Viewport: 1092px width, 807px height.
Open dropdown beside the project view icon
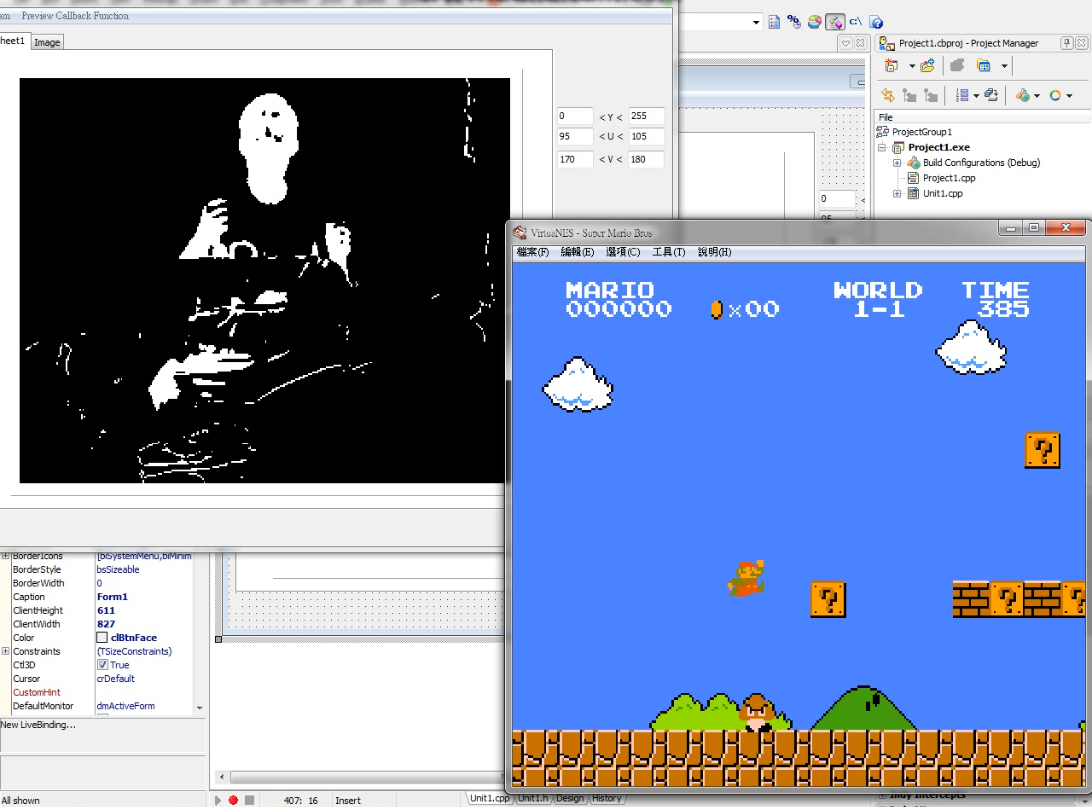pos(1004,66)
